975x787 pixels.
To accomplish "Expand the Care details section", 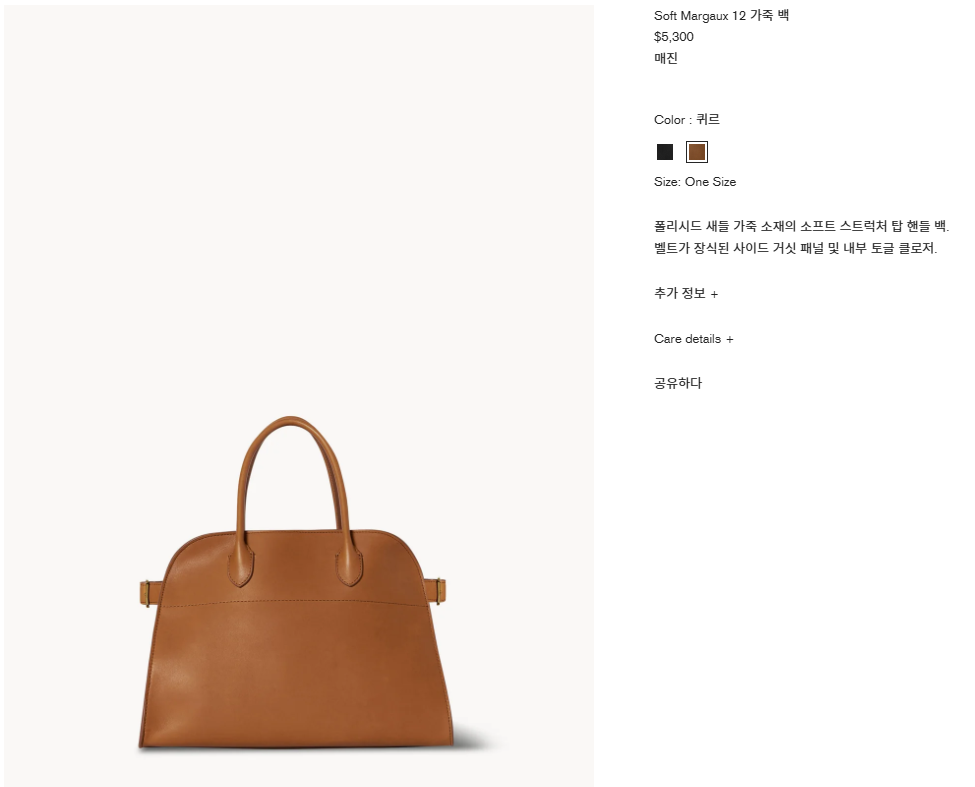I will [x=693, y=339].
